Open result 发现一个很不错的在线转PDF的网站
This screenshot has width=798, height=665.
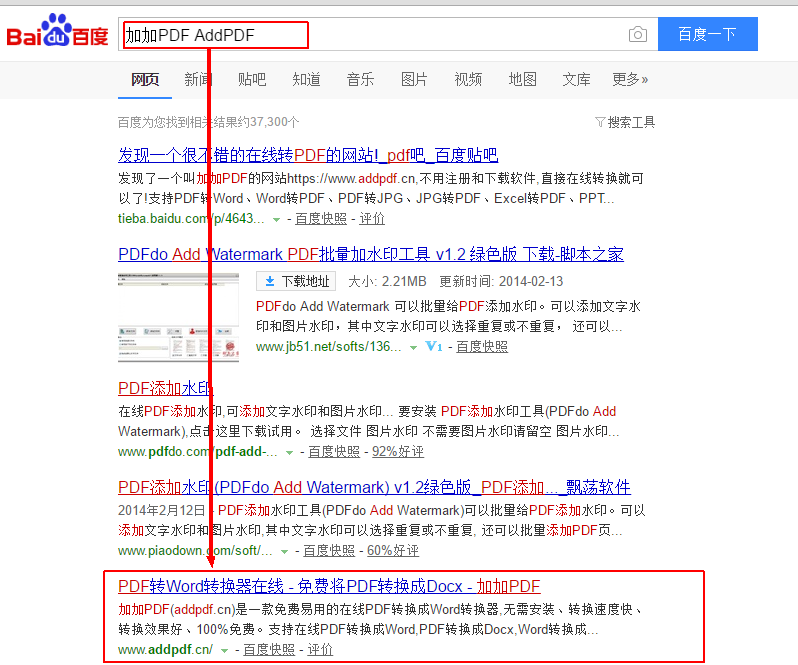[x=308, y=155]
